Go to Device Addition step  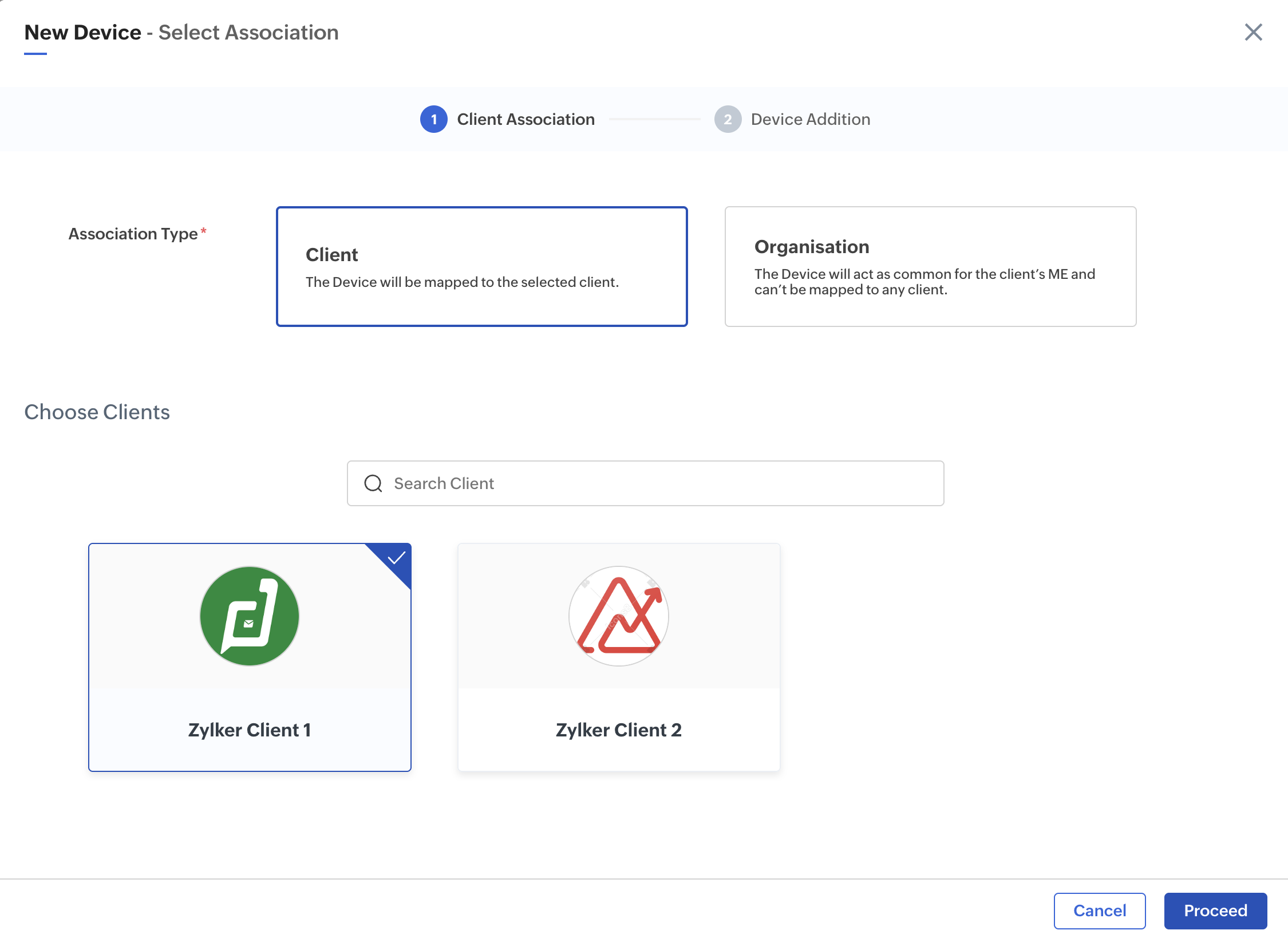pyautogui.click(x=810, y=119)
